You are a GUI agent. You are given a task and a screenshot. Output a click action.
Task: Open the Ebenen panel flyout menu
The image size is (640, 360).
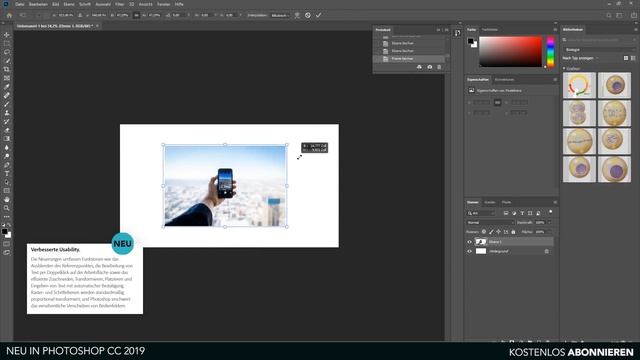(x=555, y=202)
